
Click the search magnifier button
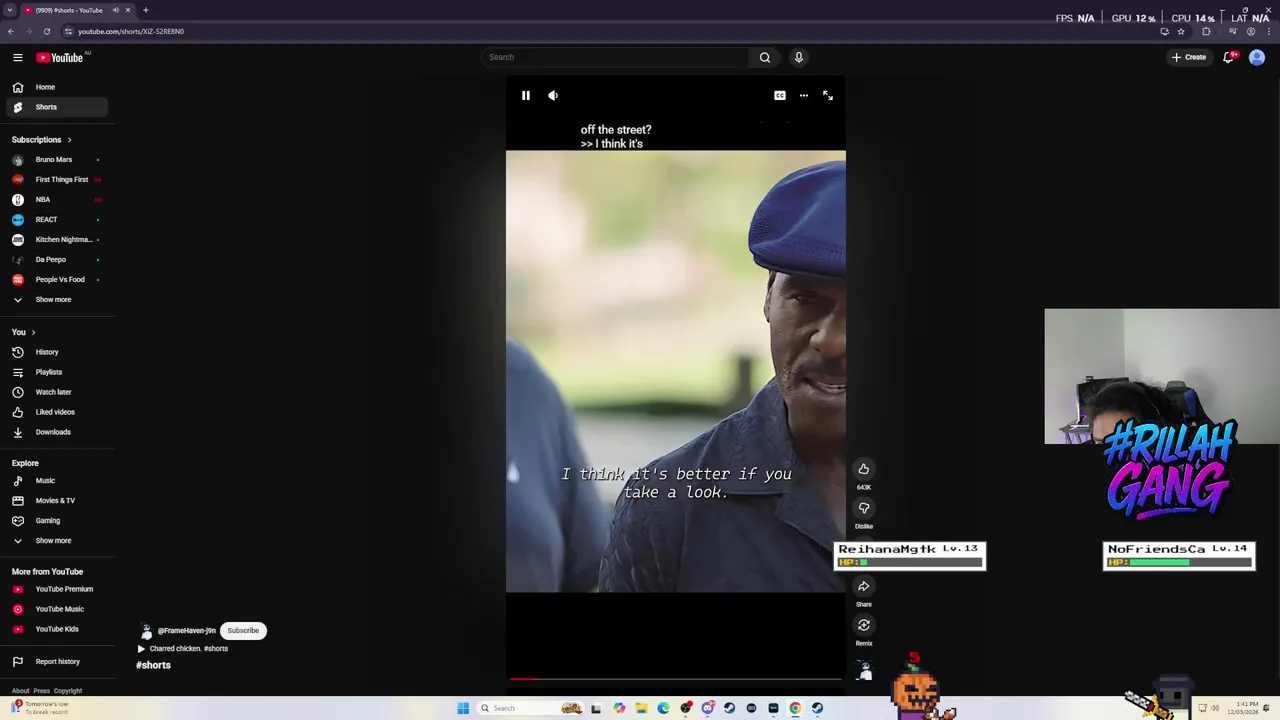(x=765, y=57)
